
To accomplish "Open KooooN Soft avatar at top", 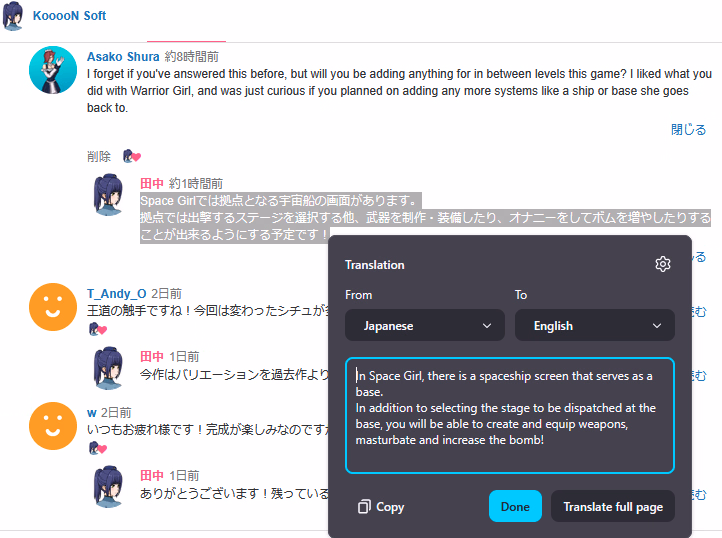I will pyautogui.click(x=13, y=16).
